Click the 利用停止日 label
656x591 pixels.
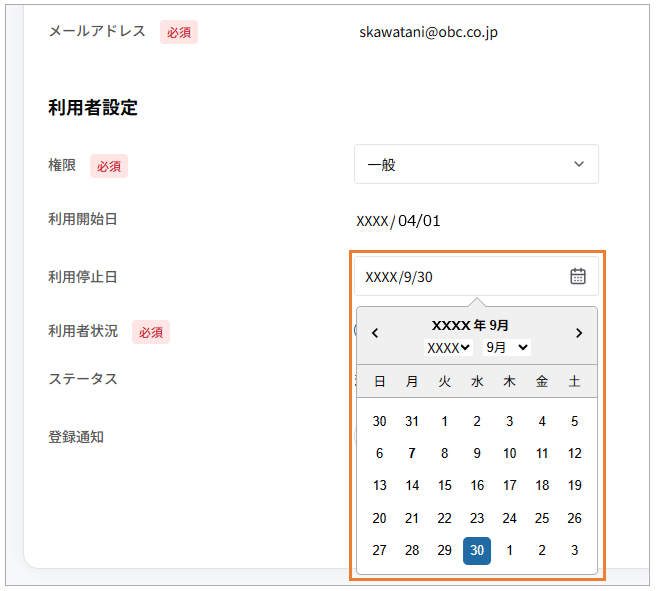[x=82, y=277]
